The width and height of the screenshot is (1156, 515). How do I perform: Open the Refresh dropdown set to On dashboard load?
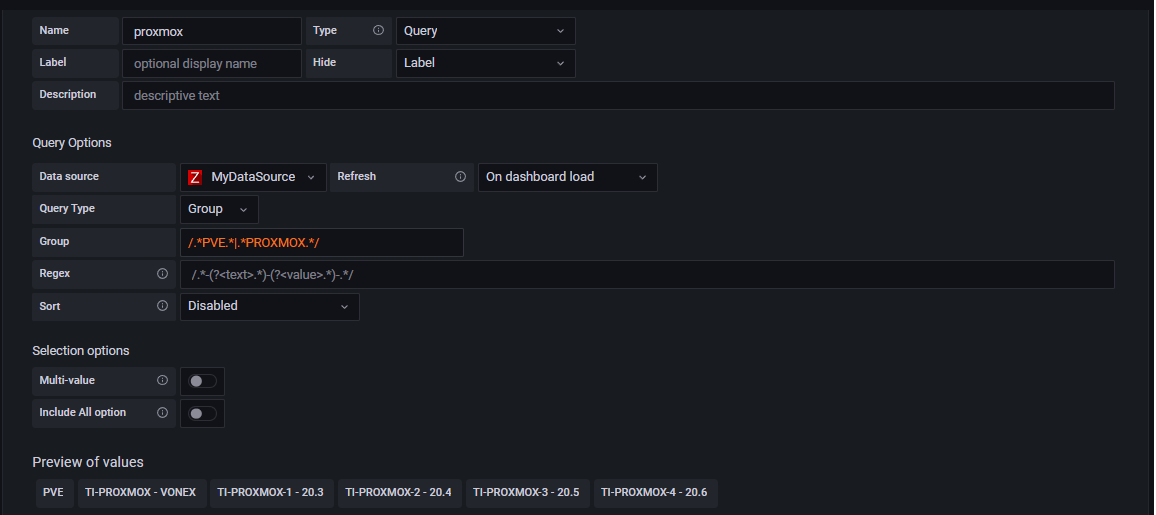coord(567,177)
